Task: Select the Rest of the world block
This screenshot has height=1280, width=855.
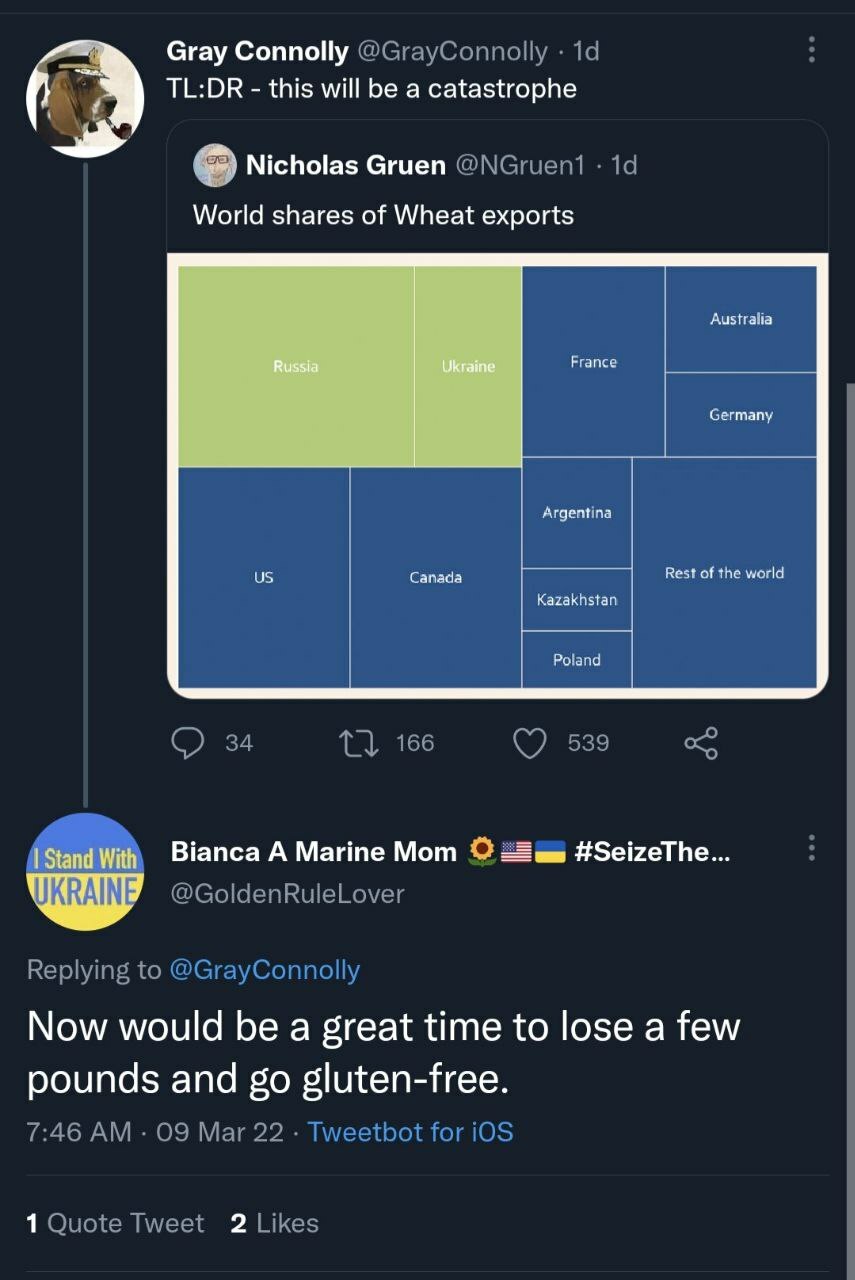Action: click(724, 573)
